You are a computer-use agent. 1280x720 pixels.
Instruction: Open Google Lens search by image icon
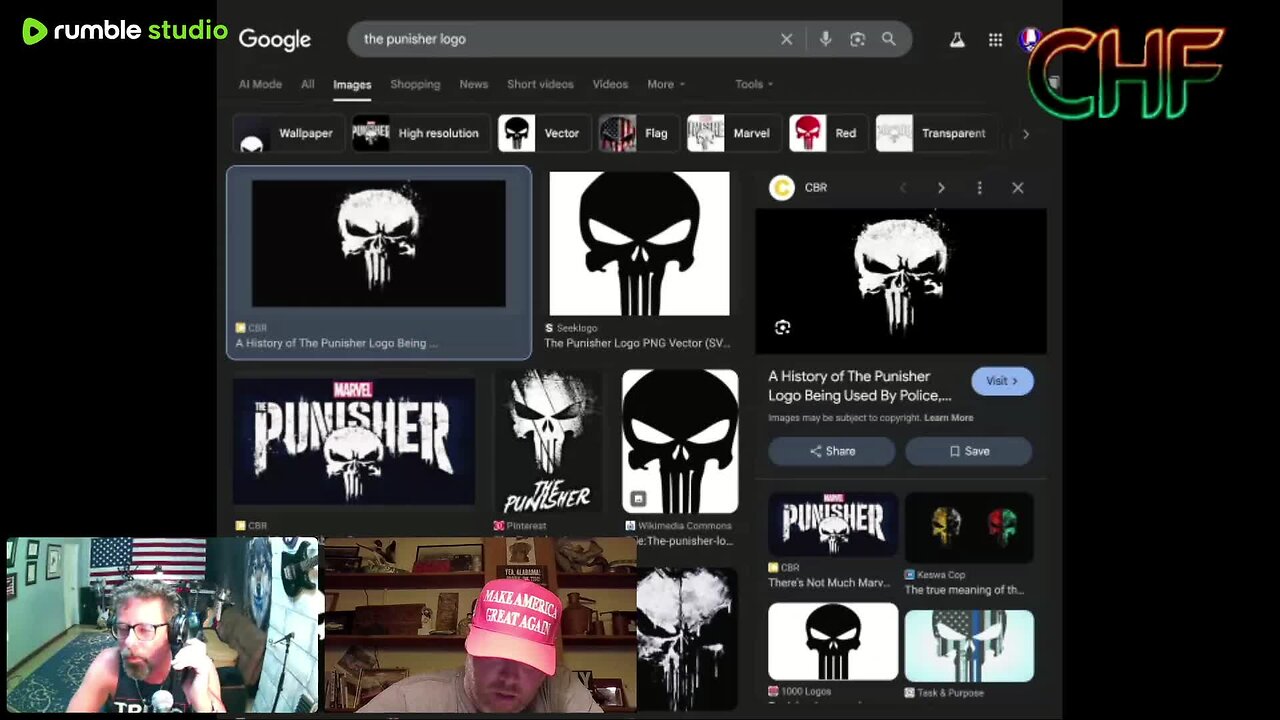[857, 39]
